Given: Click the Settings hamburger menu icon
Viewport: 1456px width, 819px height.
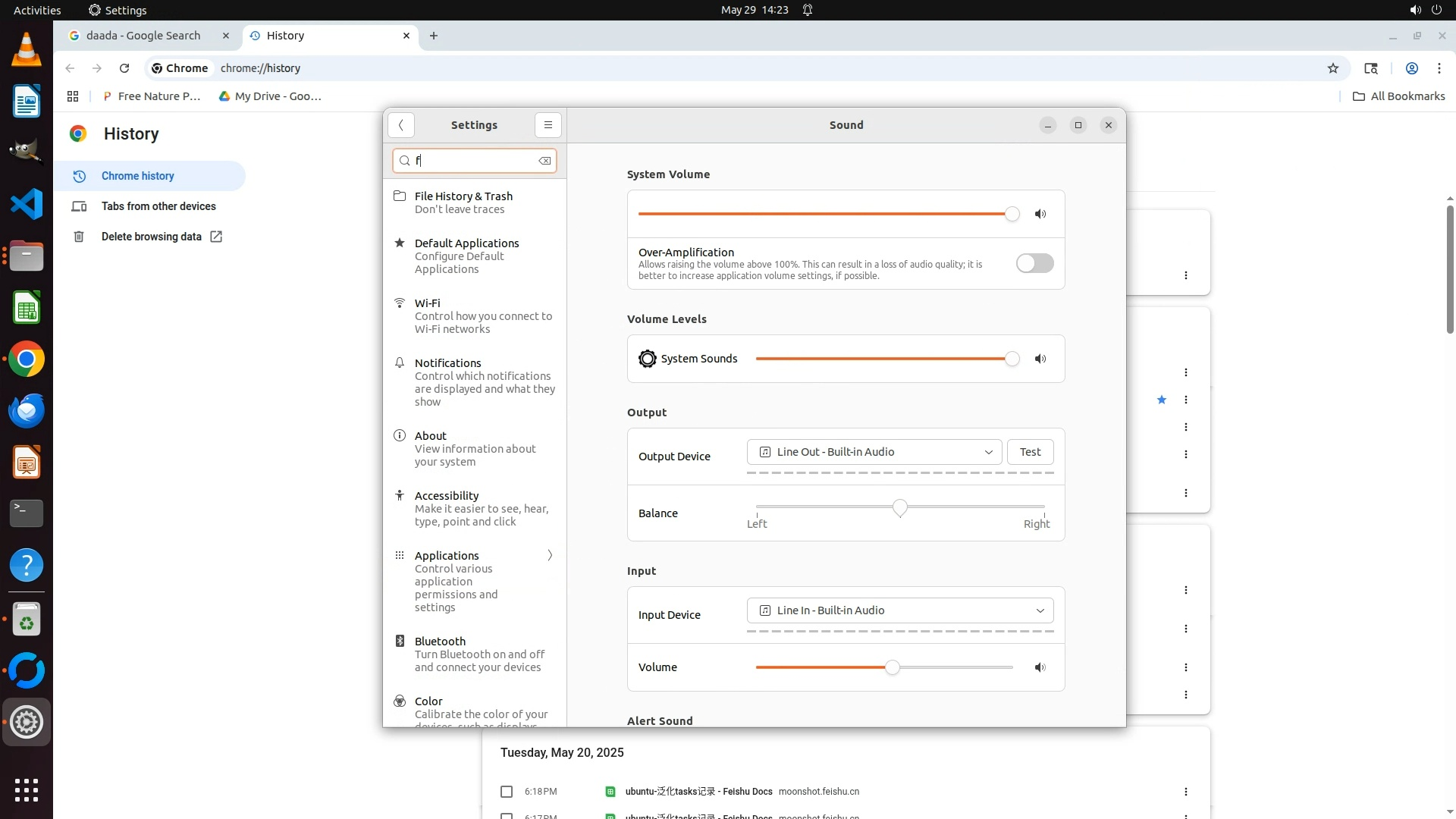Looking at the screenshot, I should [x=548, y=125].
